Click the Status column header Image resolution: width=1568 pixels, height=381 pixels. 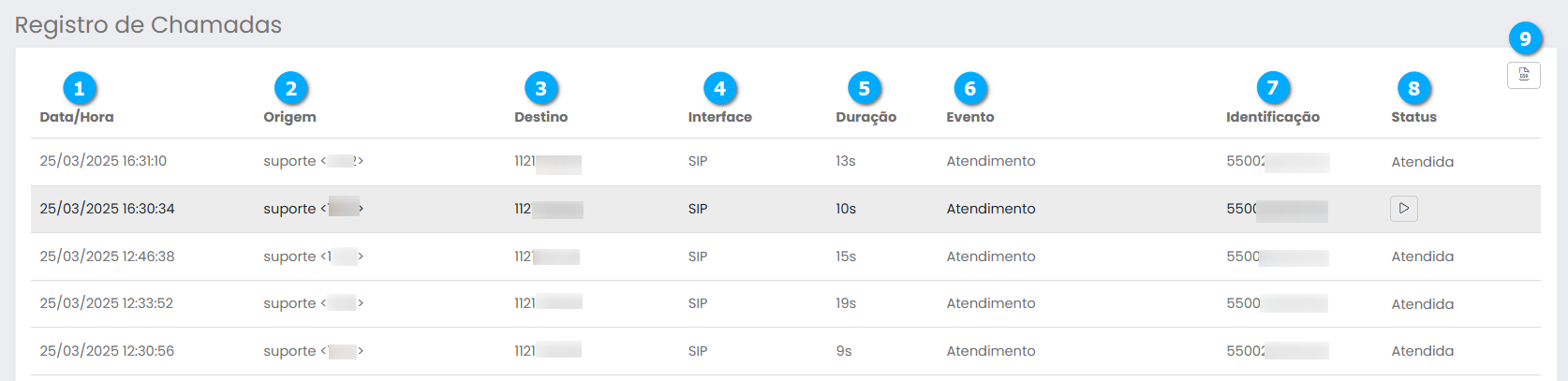coord(1413,117)
